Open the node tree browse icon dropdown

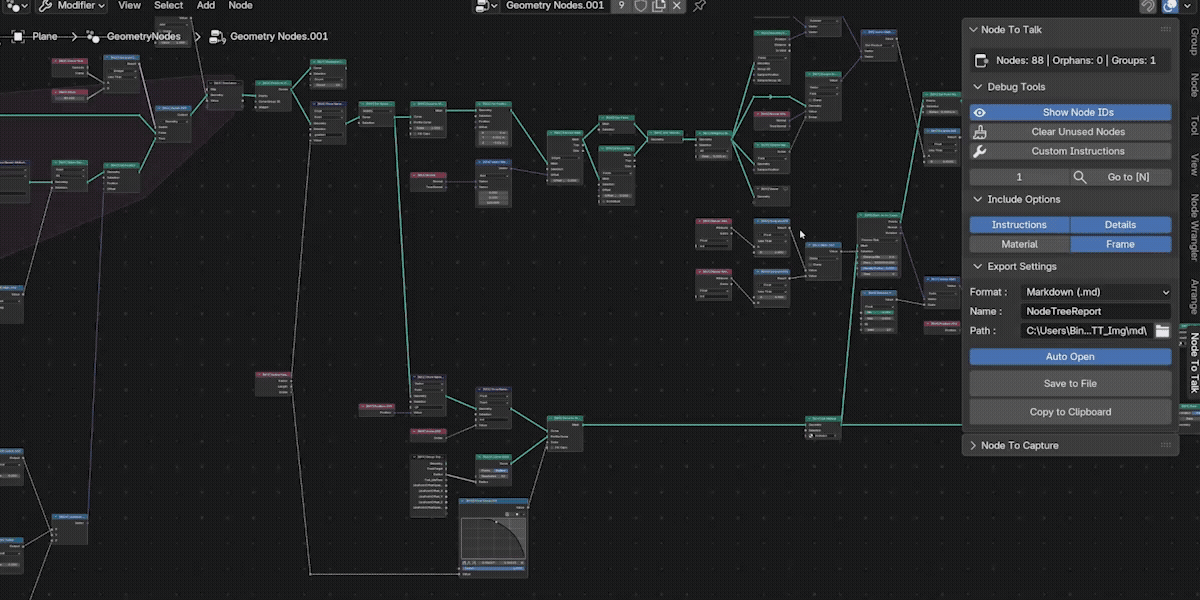click(485, 6)
